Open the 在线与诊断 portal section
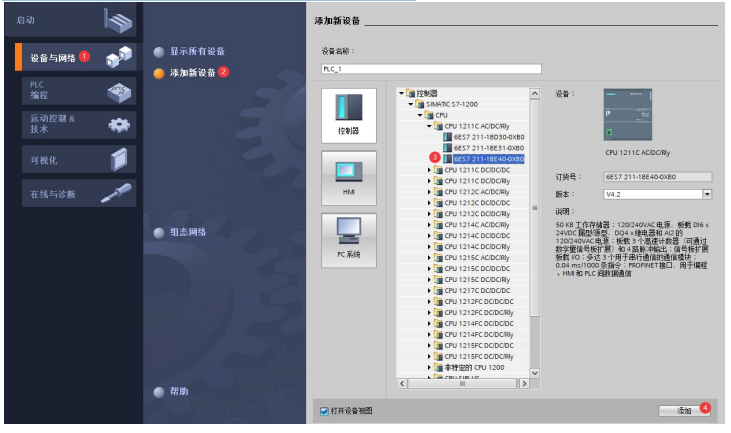The image size is (731, 433). click(x=79, y=193)
